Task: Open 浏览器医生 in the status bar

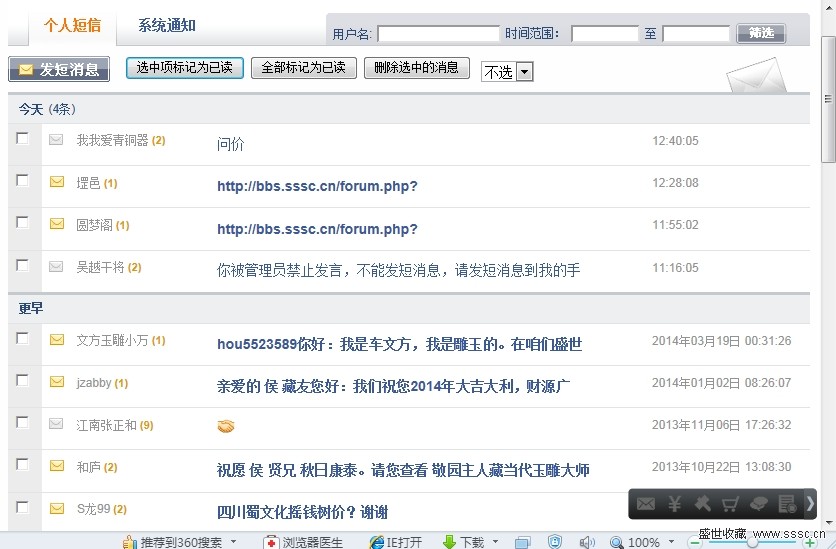Action: point(303,542)
